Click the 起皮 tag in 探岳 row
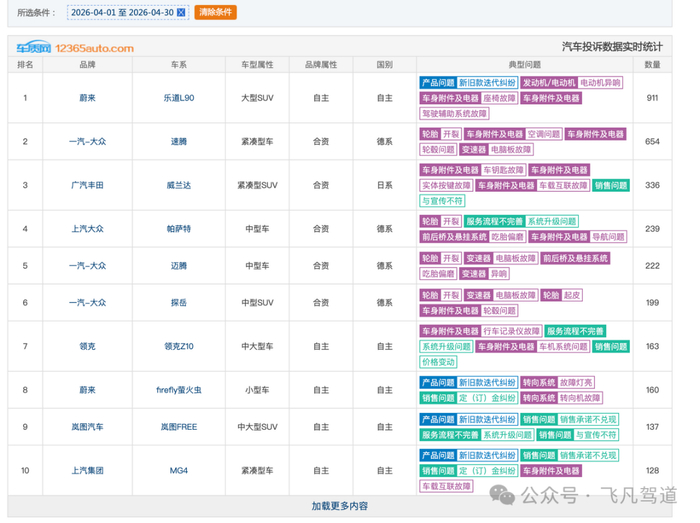 (572, 295)
